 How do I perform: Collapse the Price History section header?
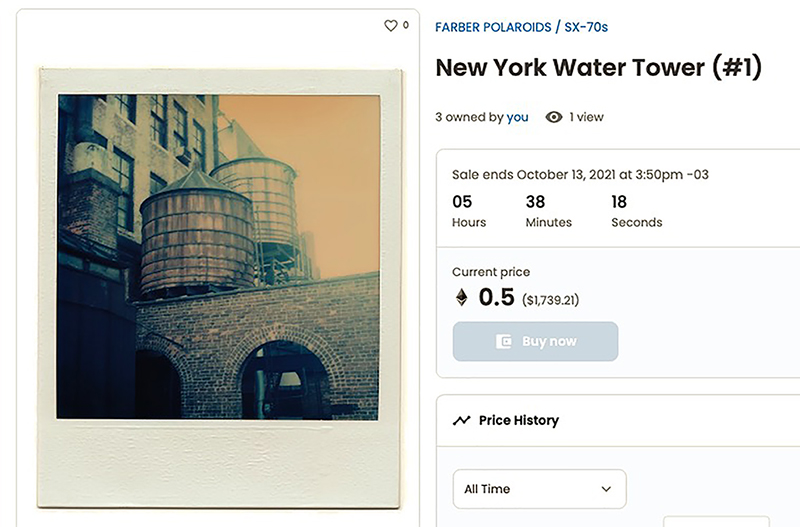point(618,420)
